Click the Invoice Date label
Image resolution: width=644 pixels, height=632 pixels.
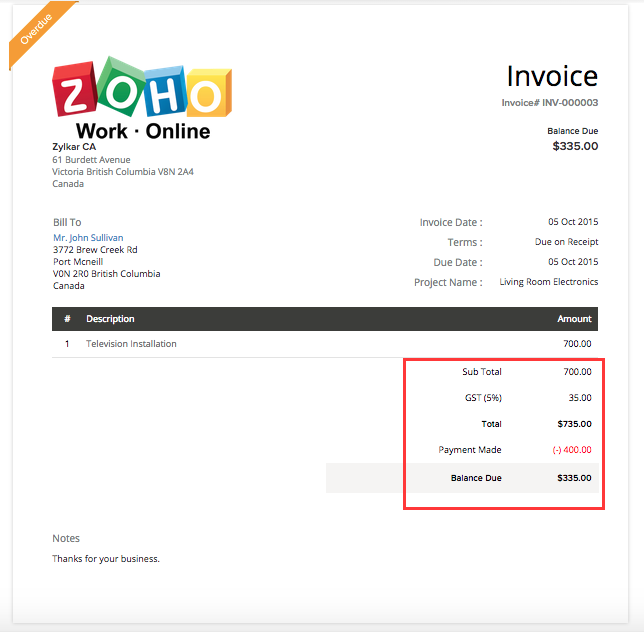(451, 223)
